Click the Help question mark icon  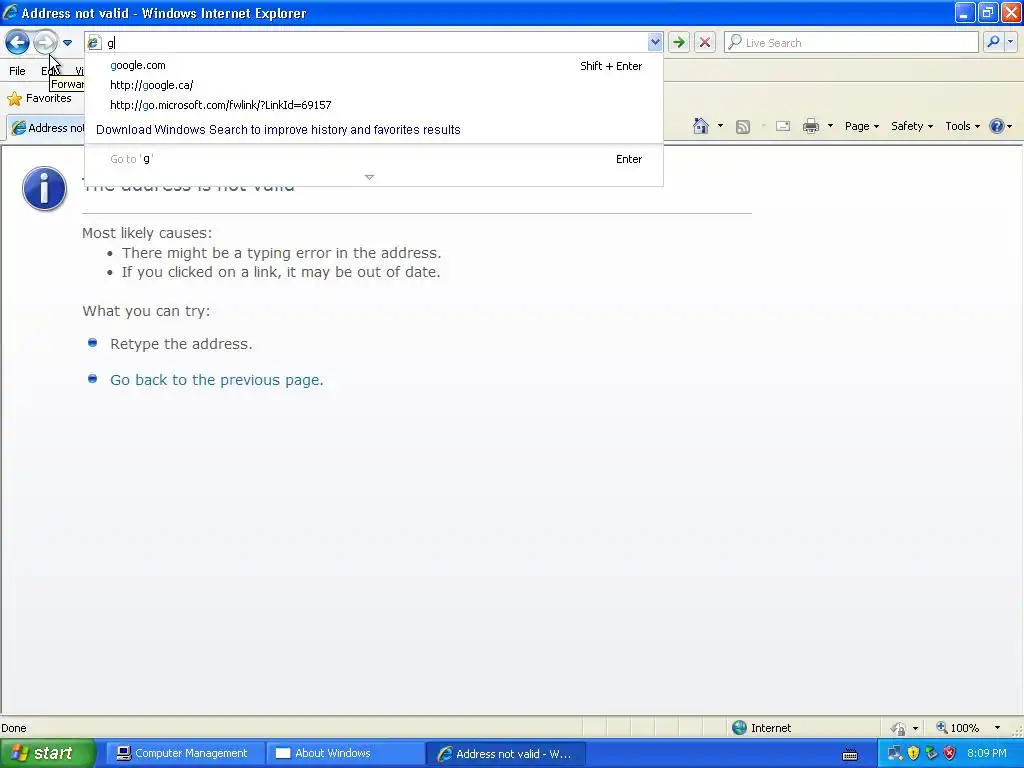click(x=997, y=126)
